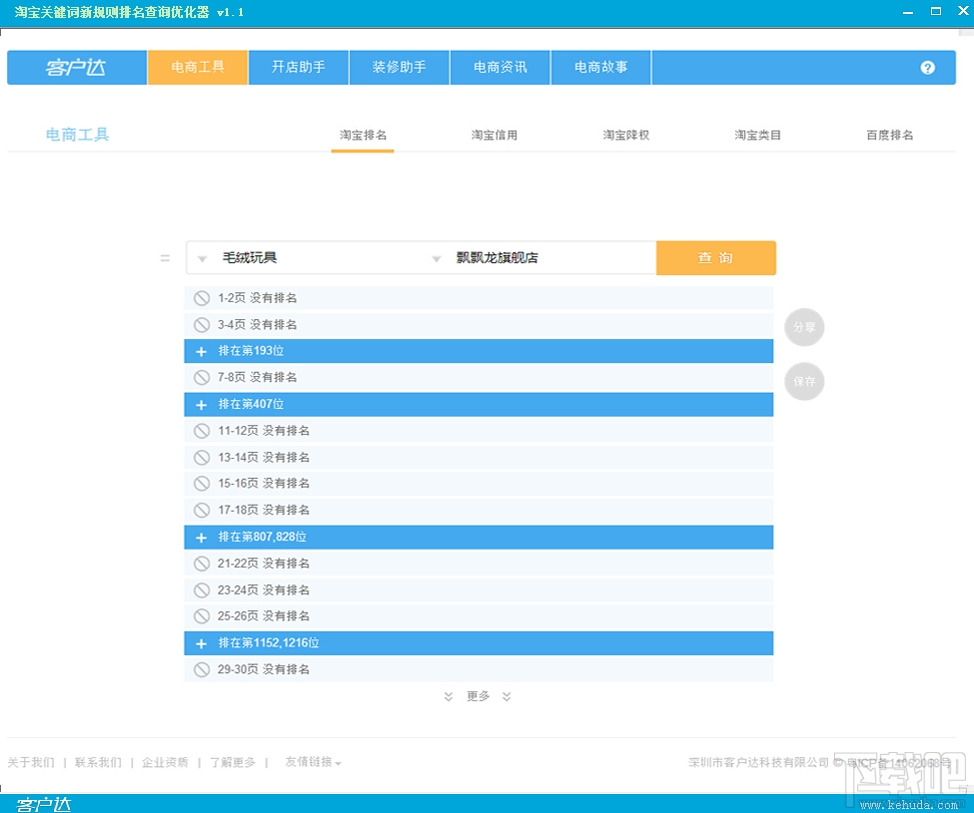Click the 分享 share round button
This screenshot has width=974, height=813.
(x=804, y=327)
